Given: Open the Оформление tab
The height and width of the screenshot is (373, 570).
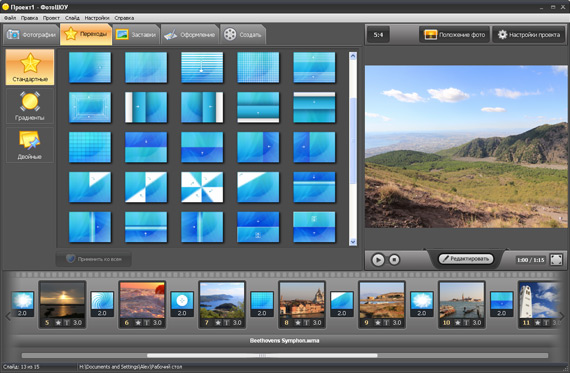Looking at the screenshot, I should click(x=189, y=35).
